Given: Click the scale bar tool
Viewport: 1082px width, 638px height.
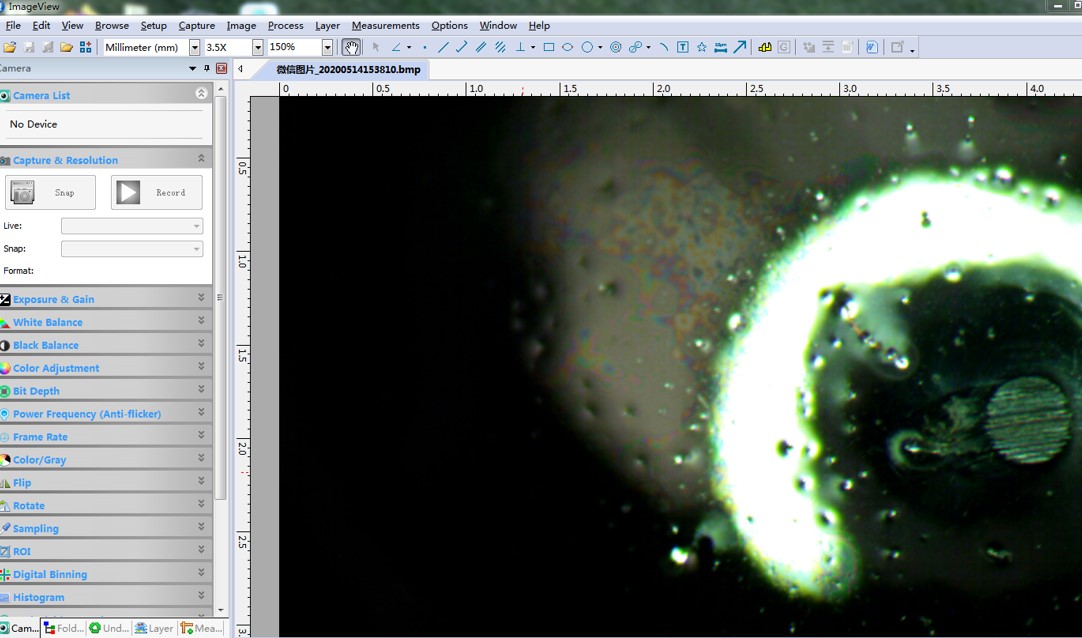Looking at the screenshot, I should [x=721, y=47].
